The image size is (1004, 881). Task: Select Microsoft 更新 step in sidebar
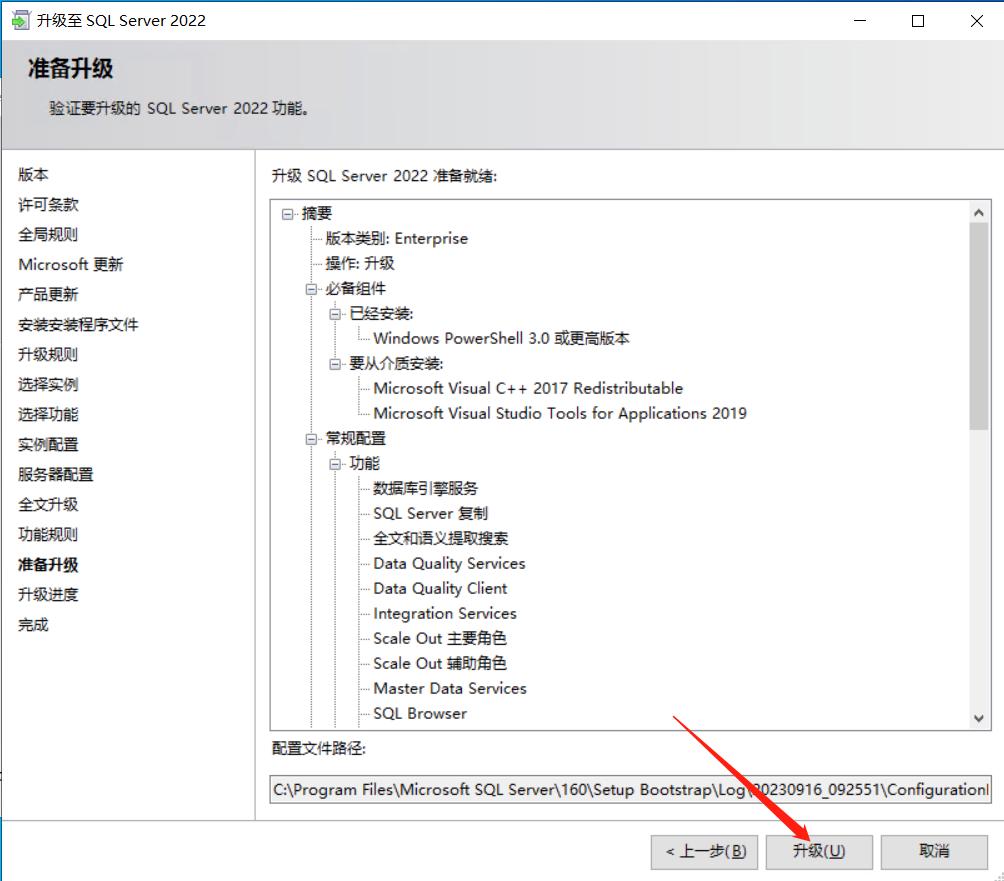click(x=70, y=264)
